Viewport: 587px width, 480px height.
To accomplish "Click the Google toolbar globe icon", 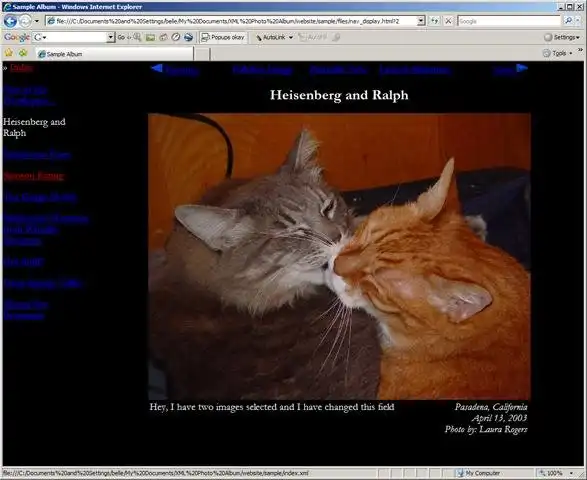I will [x=188, y=37].
